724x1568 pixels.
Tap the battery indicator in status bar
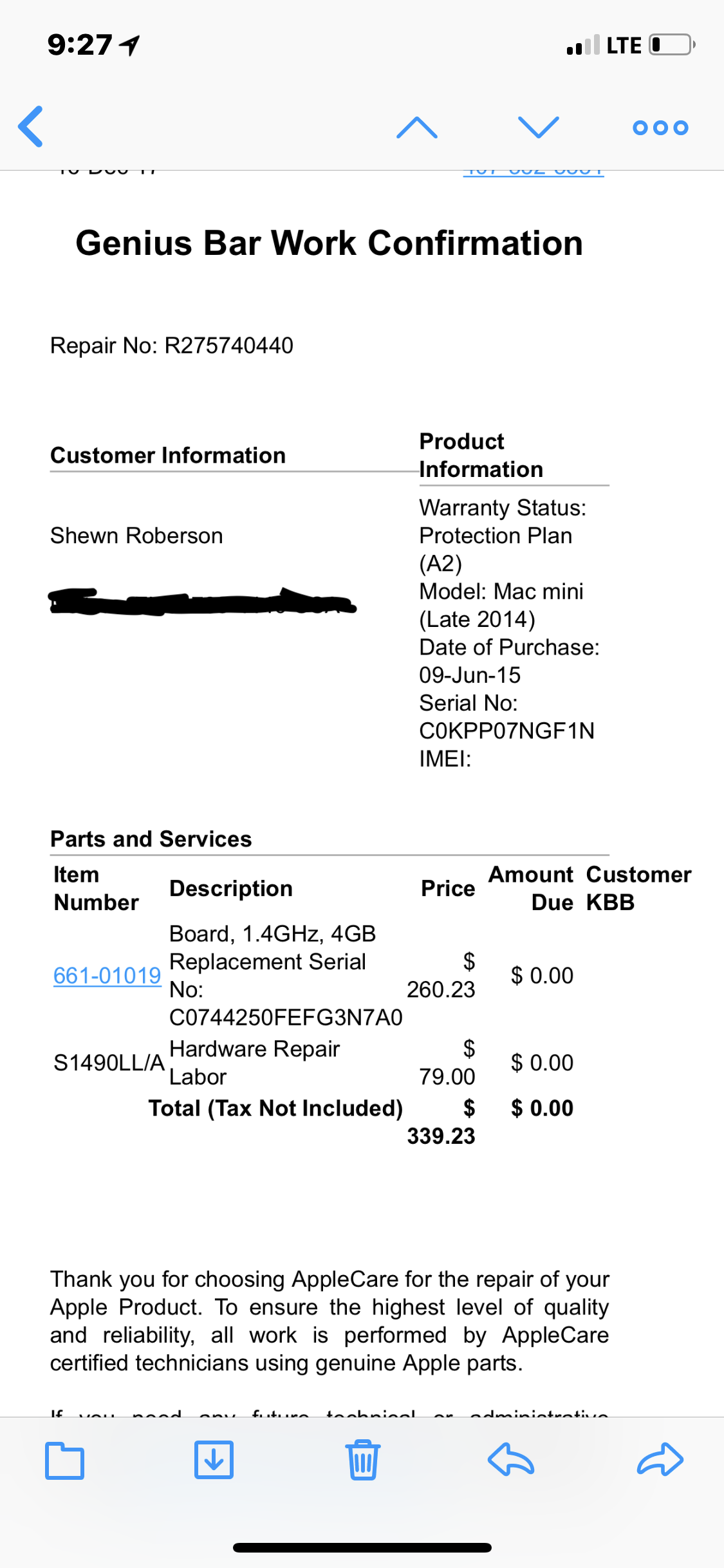(x=673, y=45)
